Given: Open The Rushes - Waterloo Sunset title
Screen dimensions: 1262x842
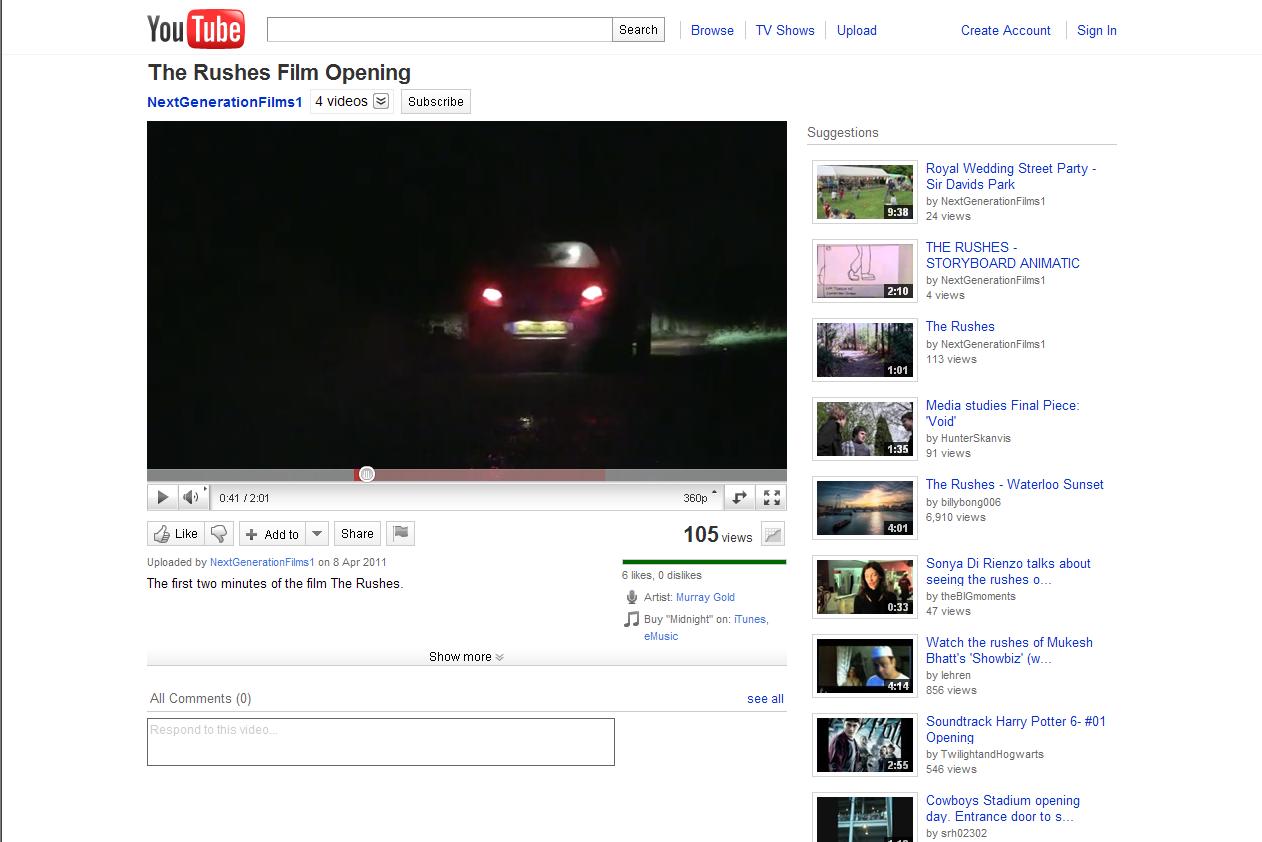Looking at the screenshot, I should (1015, 485).
